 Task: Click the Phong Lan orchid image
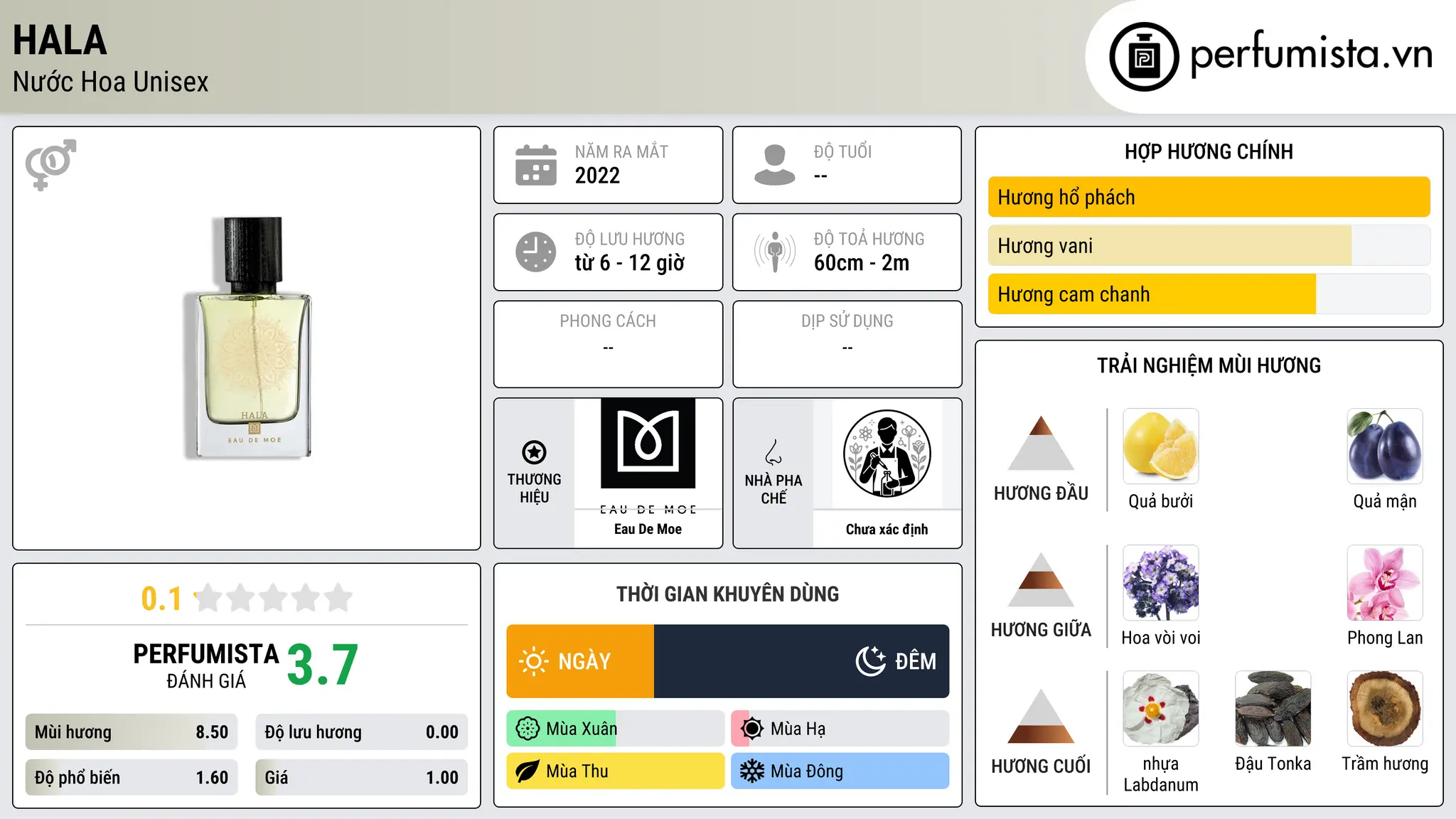(x=1385, y=583)
